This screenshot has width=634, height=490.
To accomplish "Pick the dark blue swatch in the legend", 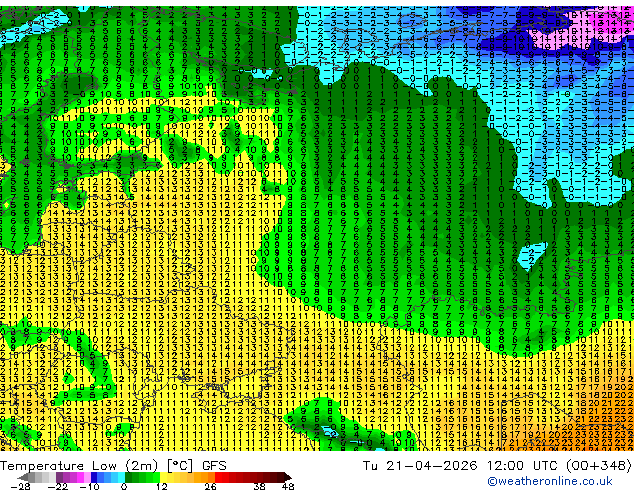I will [x=94, y=477].
